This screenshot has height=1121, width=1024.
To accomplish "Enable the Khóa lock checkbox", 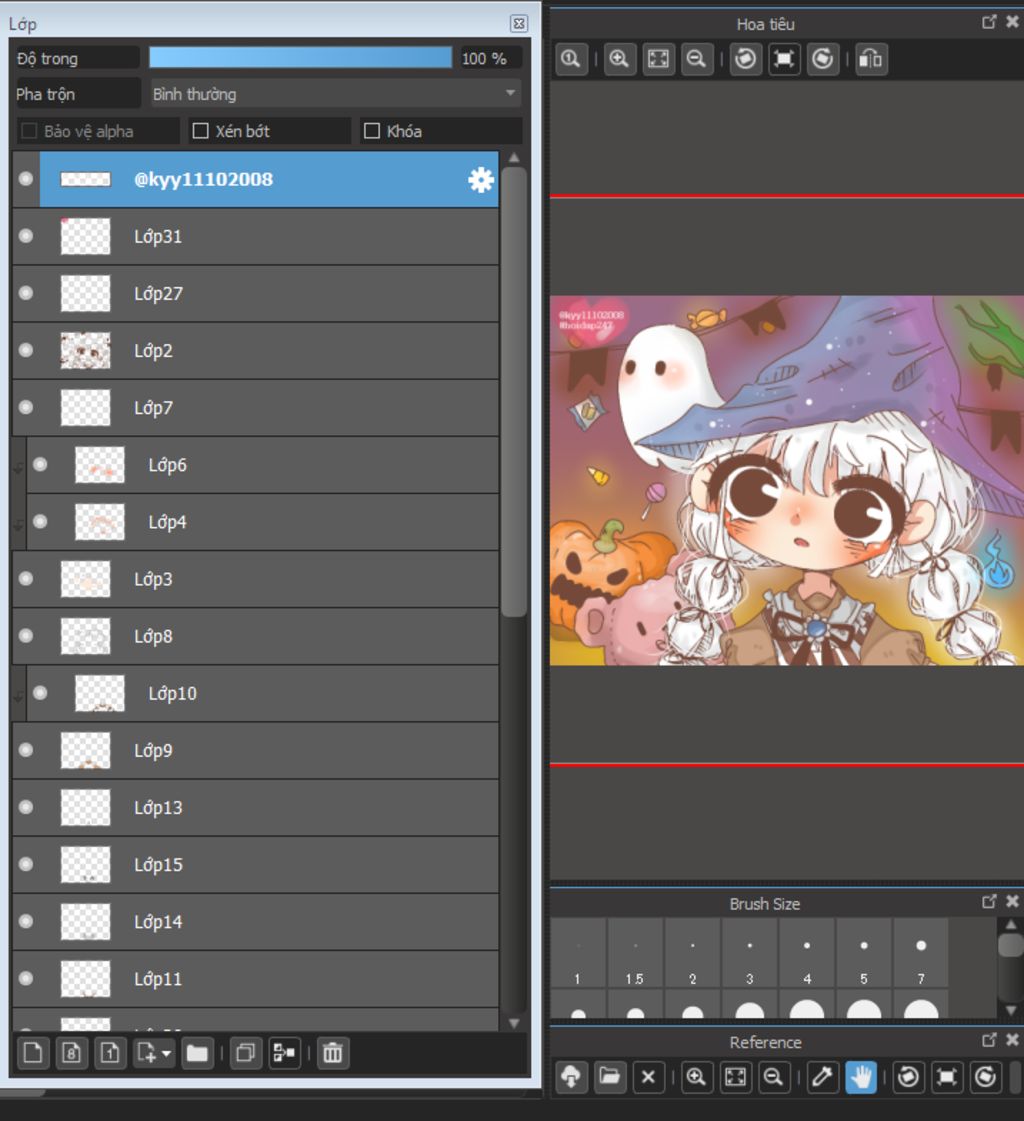I will pyautogui.click(x=372, y=131).
